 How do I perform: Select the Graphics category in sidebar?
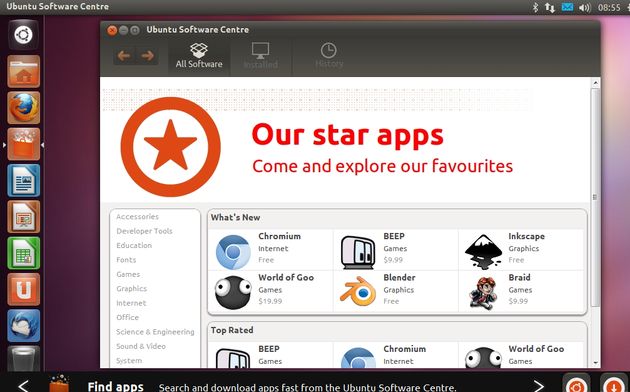(x=131, y=289)
